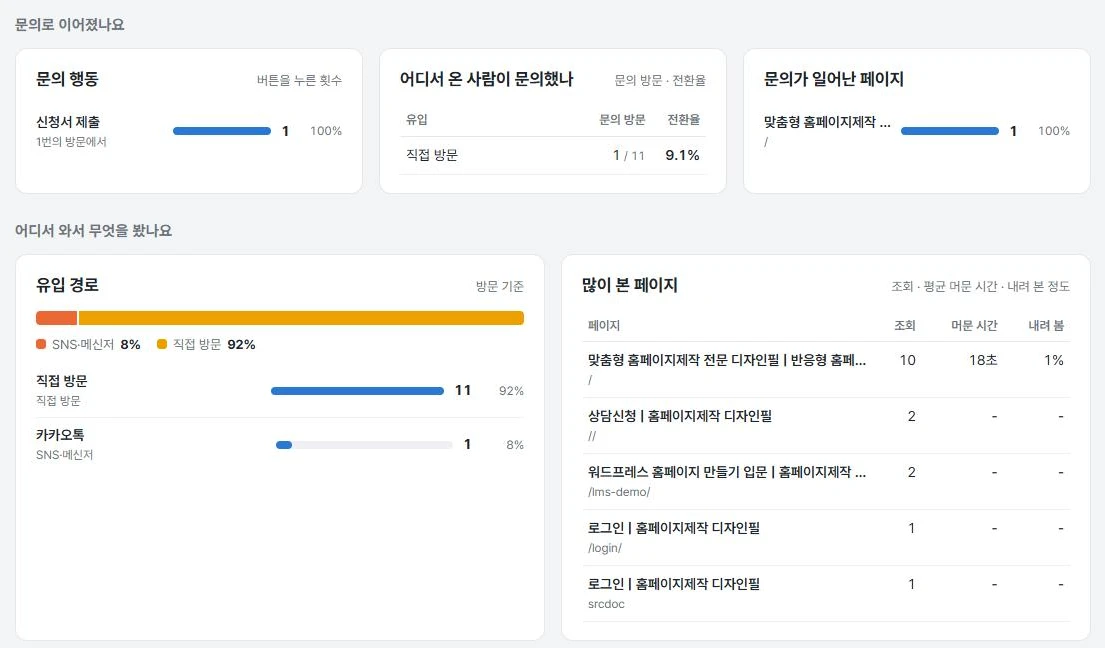Click the yellow 직접 방문 segment of stacked bar
Screen dimensions: 1105x648
coord(301,318)
